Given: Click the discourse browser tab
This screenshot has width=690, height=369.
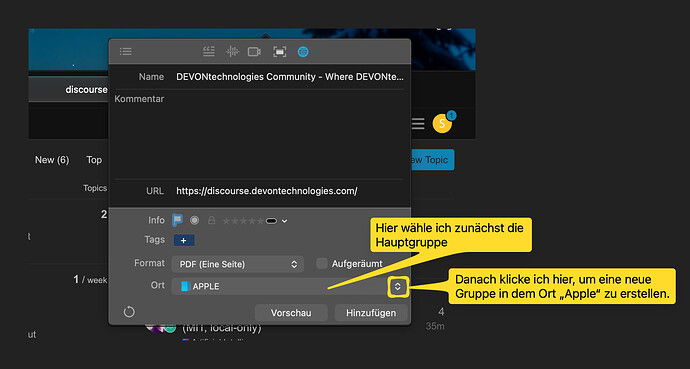Looking at the screenshot, I should [x=69, y=89].
